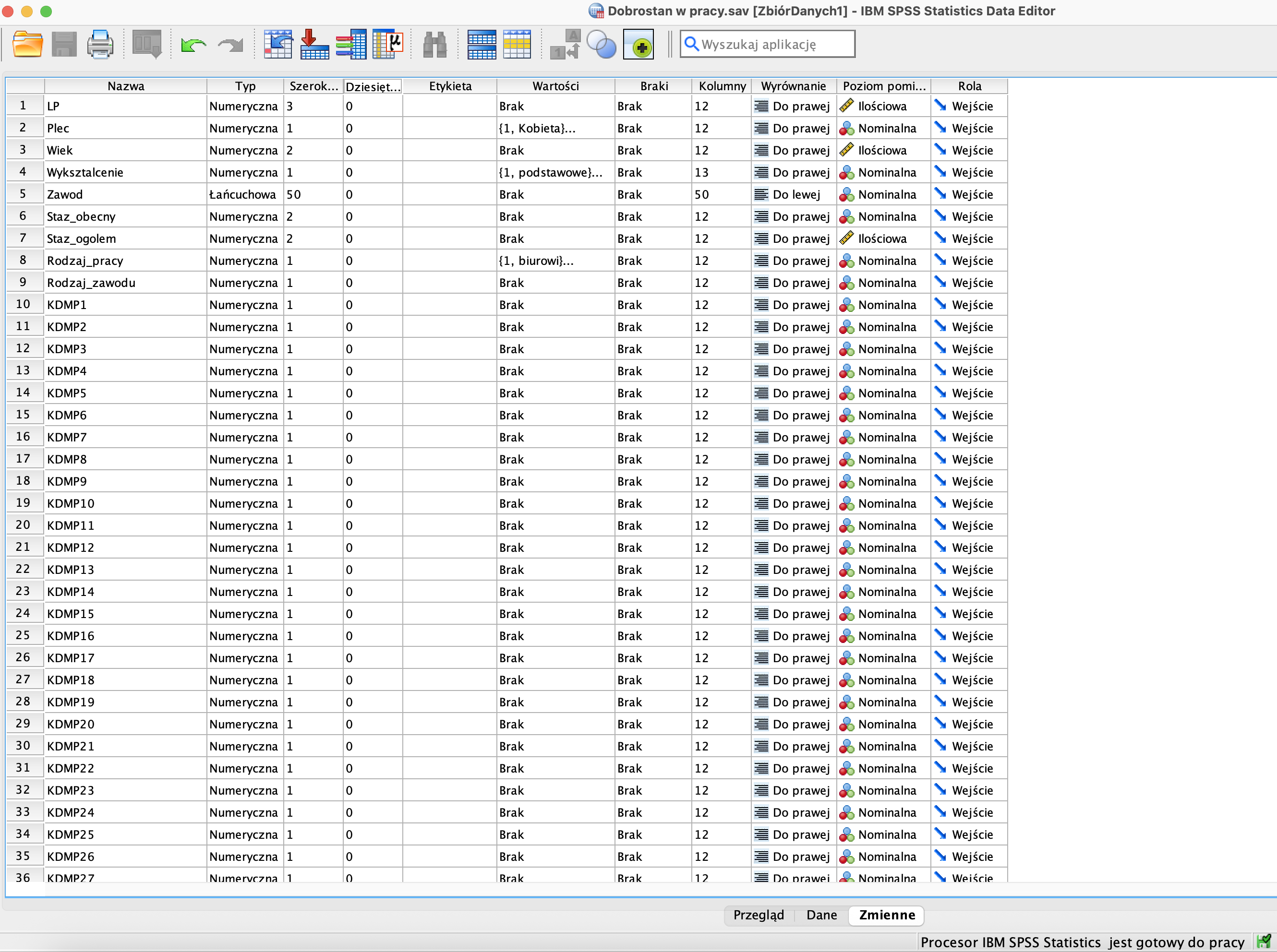Viewport: 1277px width, 952px height.
Task: Open the Variables info icon
Action: click(350, 44)
